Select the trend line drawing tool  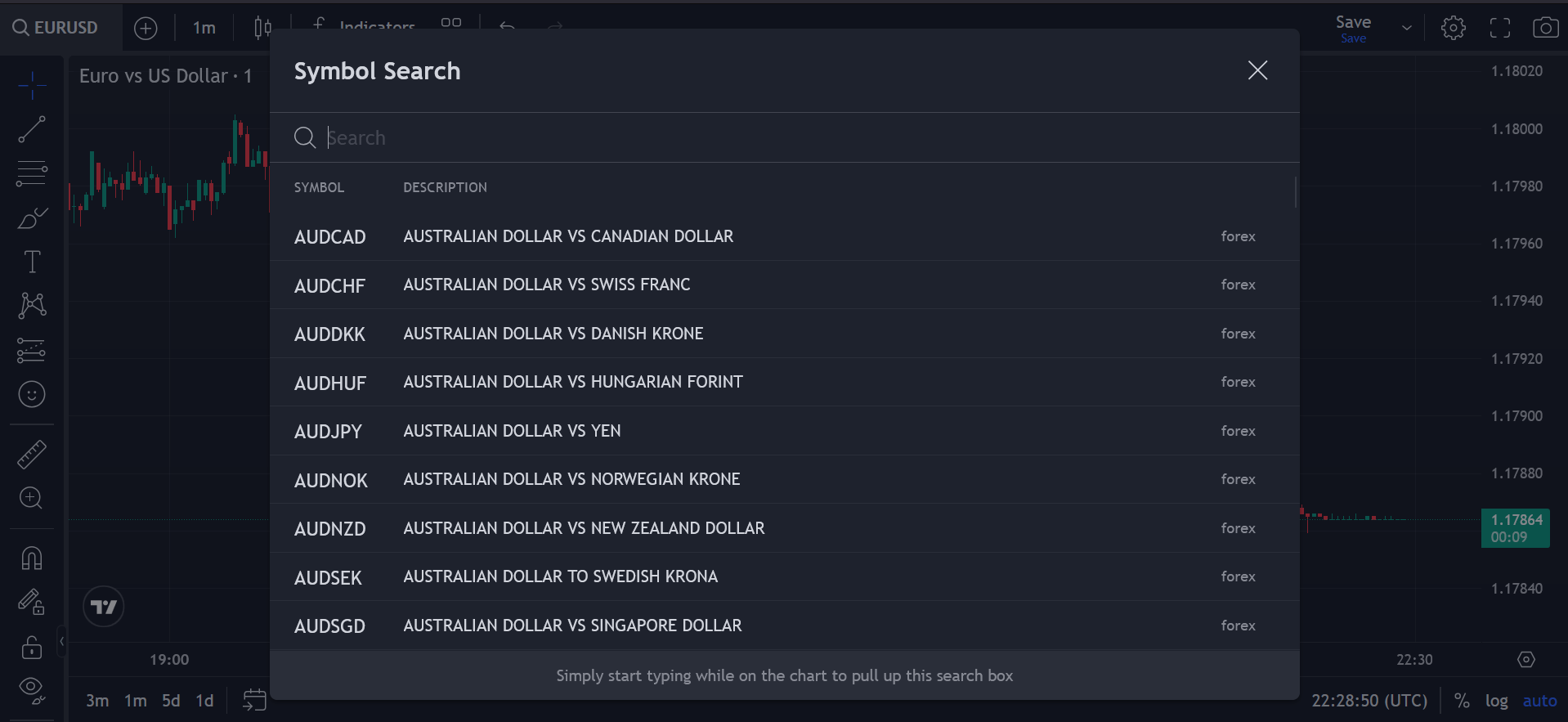pos(32,129)
